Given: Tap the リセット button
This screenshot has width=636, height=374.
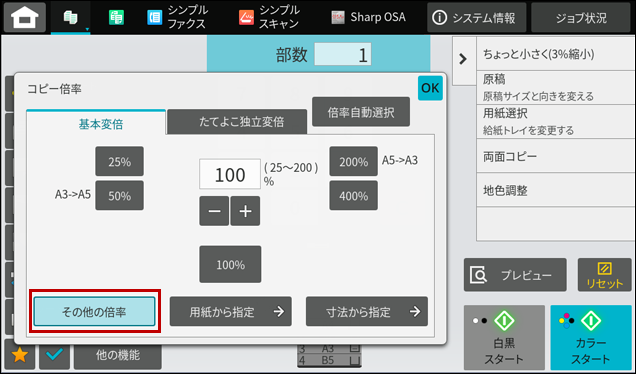Looking at the screenshot, I should coord(604,275).
